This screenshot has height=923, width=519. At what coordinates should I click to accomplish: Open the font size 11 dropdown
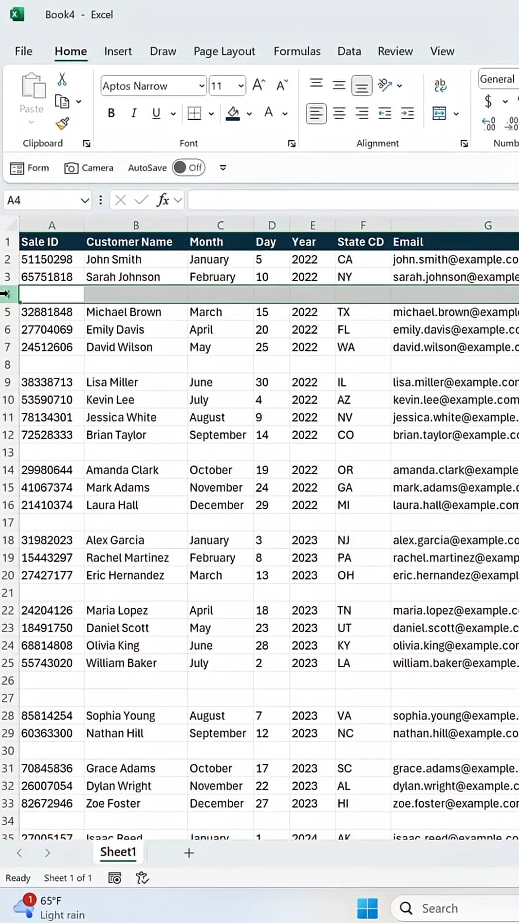(x=241, y=86)
